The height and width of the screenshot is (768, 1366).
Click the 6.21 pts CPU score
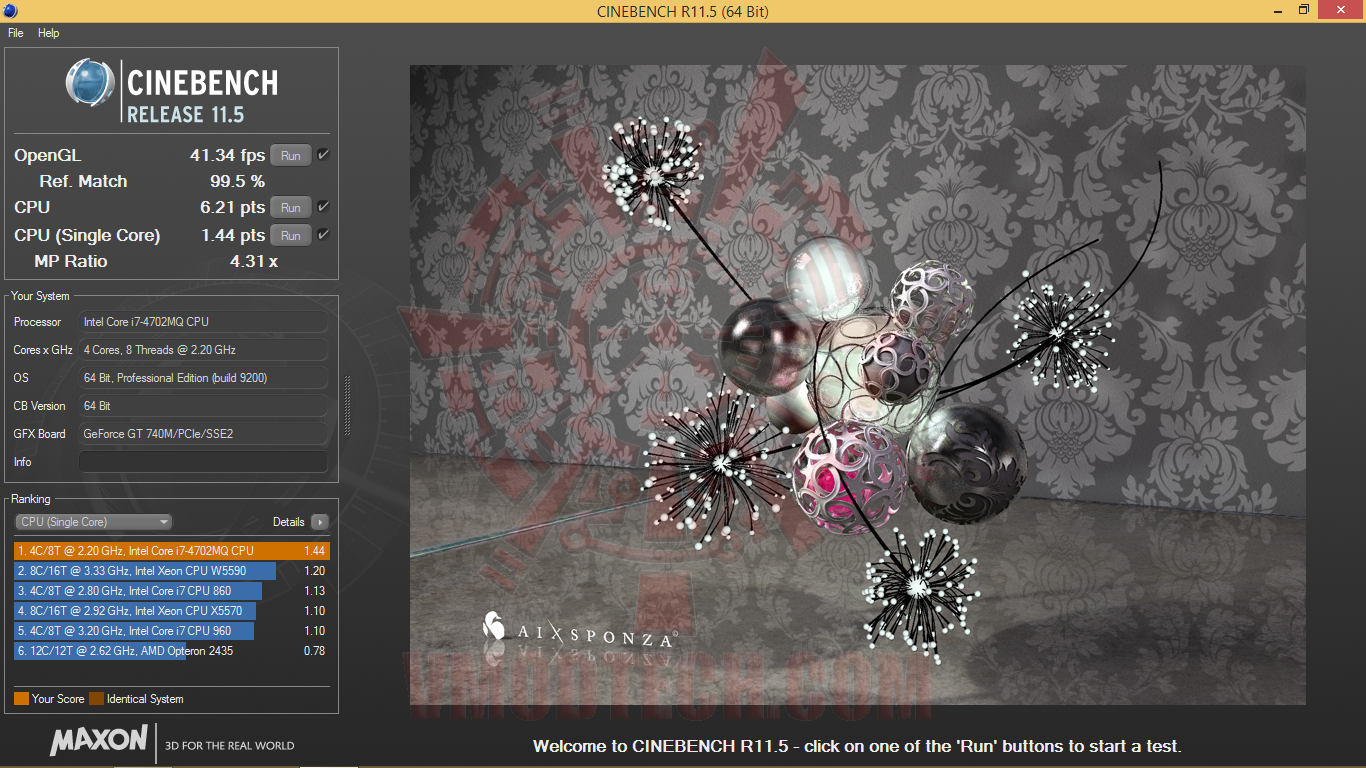[232, 207]
